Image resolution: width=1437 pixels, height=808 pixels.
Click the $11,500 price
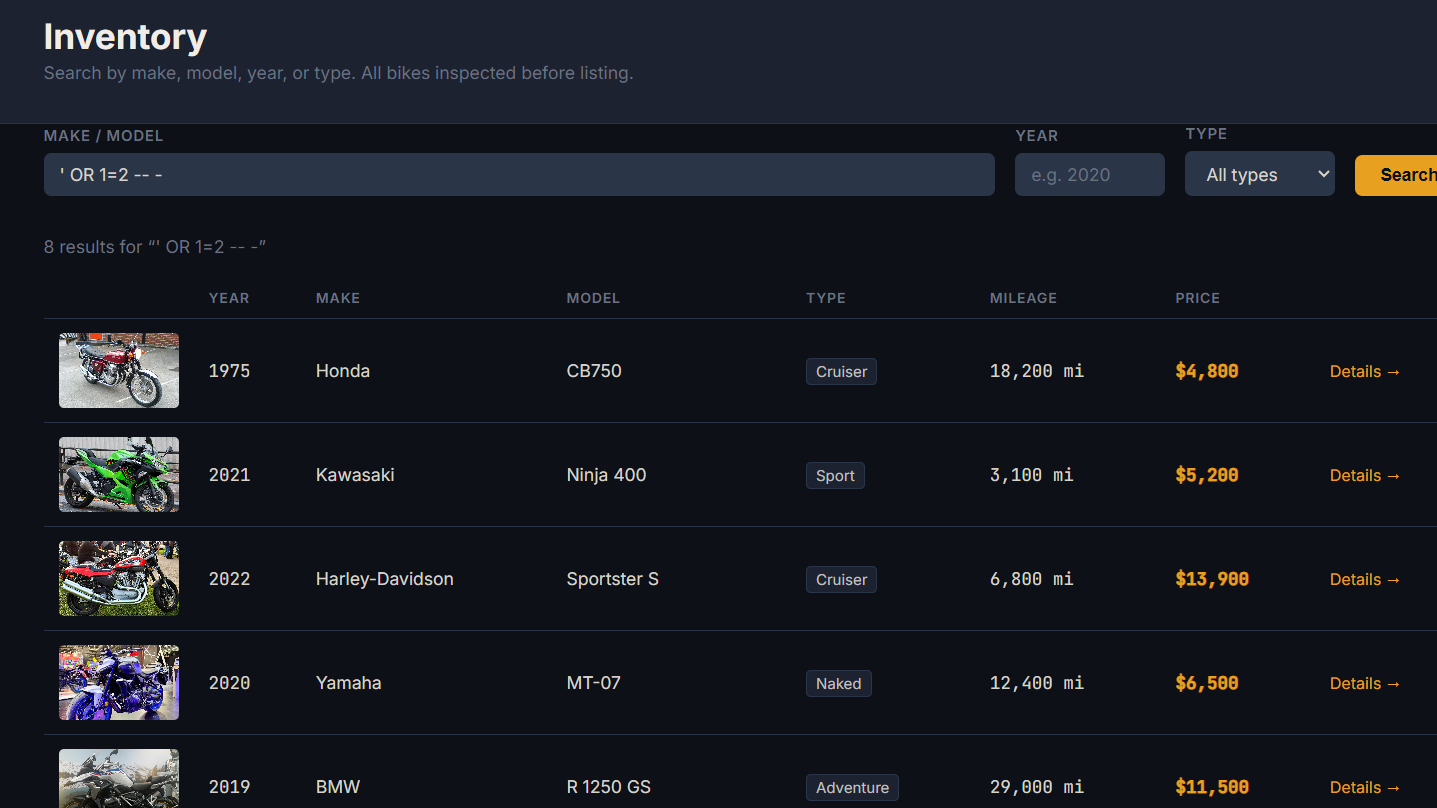tap(1212, 787)
